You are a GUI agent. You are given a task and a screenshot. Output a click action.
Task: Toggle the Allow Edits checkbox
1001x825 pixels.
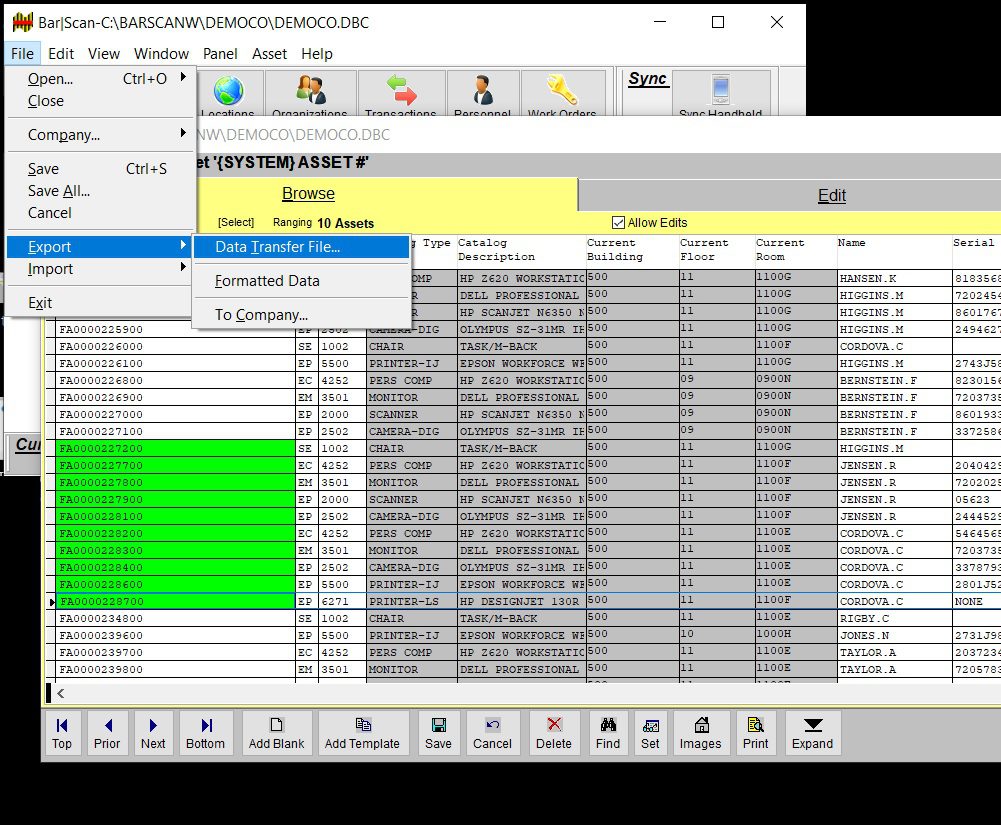click(618, 222)
